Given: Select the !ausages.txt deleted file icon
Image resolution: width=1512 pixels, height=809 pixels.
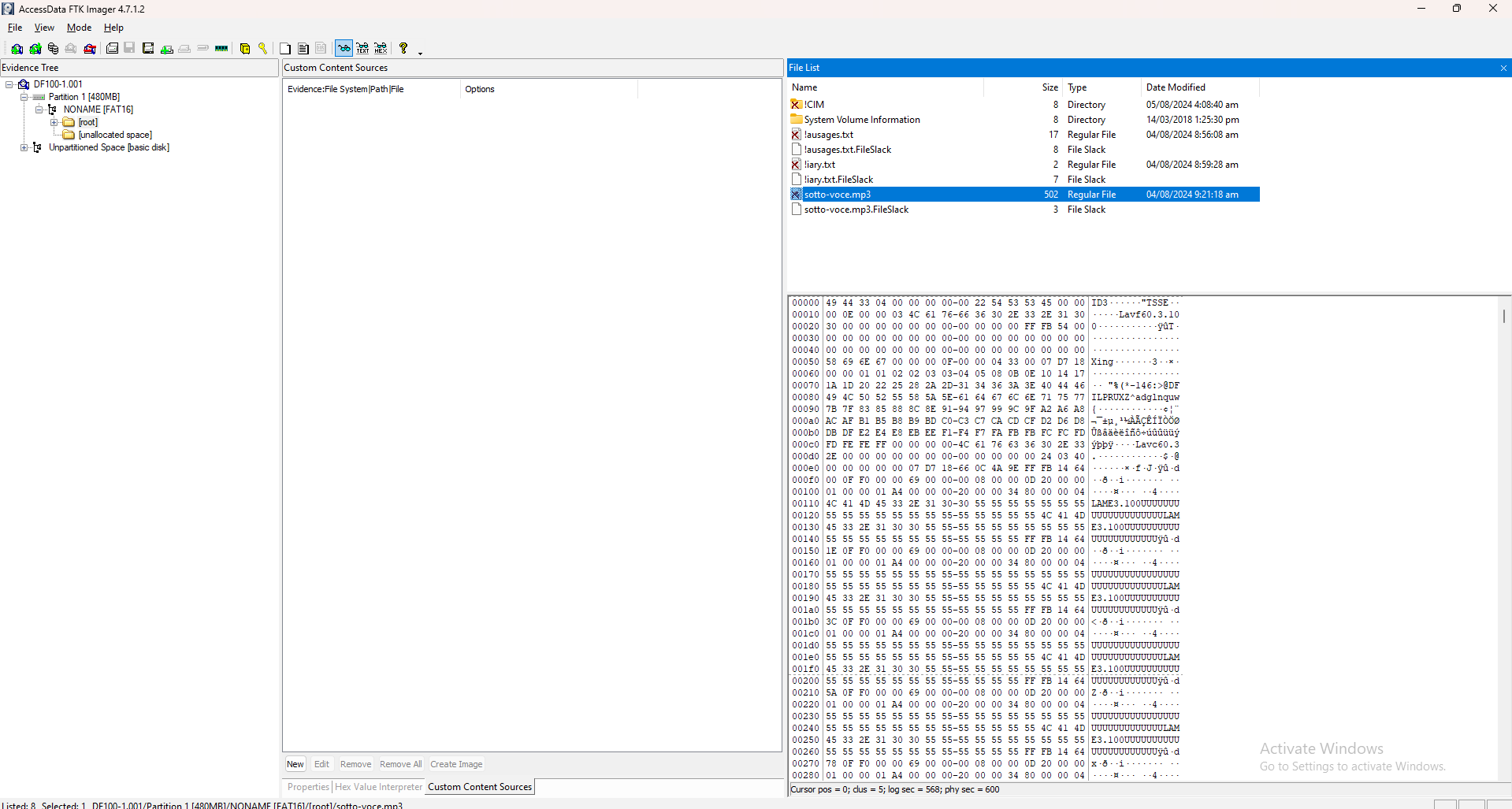Looking at the screenshot, I should click(797, 135).
